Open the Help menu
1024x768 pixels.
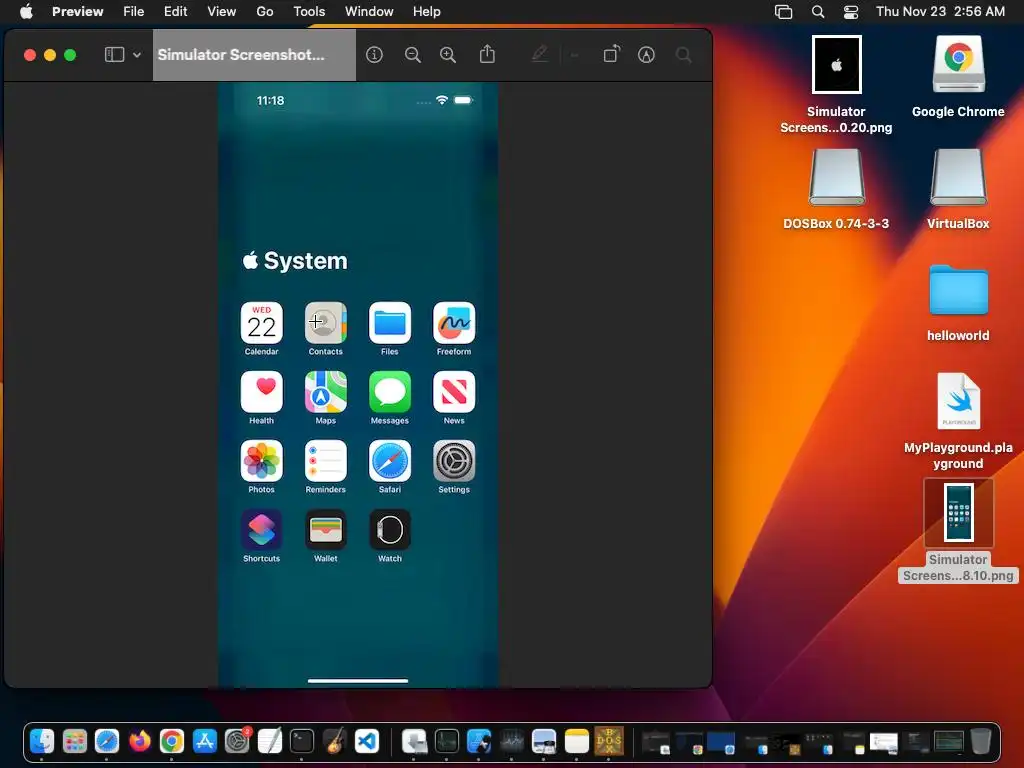426,11
